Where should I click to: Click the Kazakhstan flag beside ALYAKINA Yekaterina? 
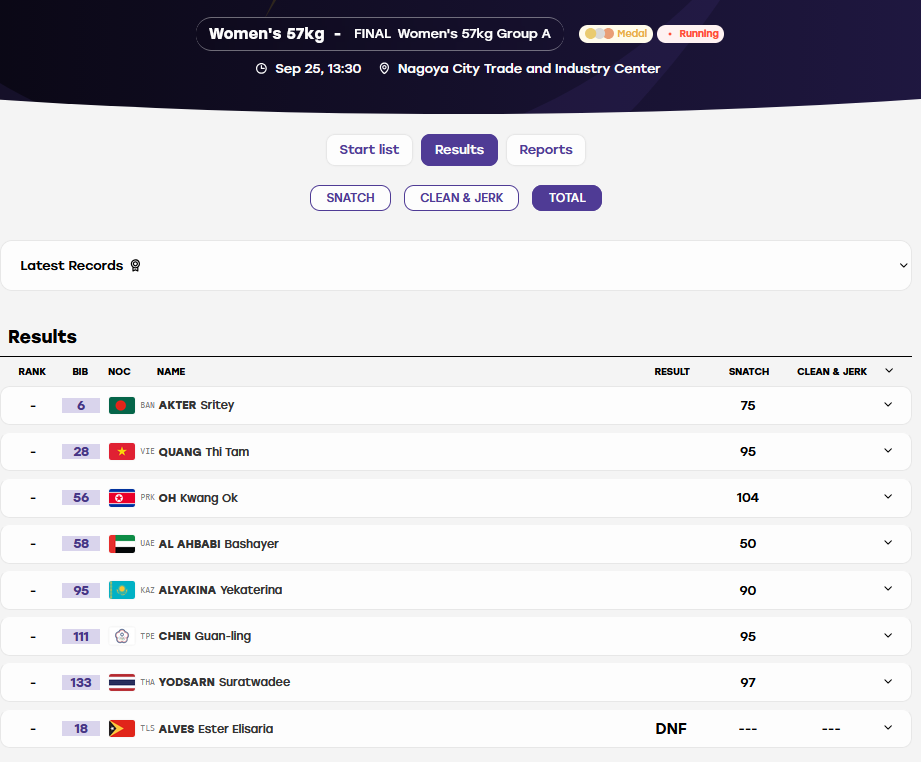(x=122, y=590)
